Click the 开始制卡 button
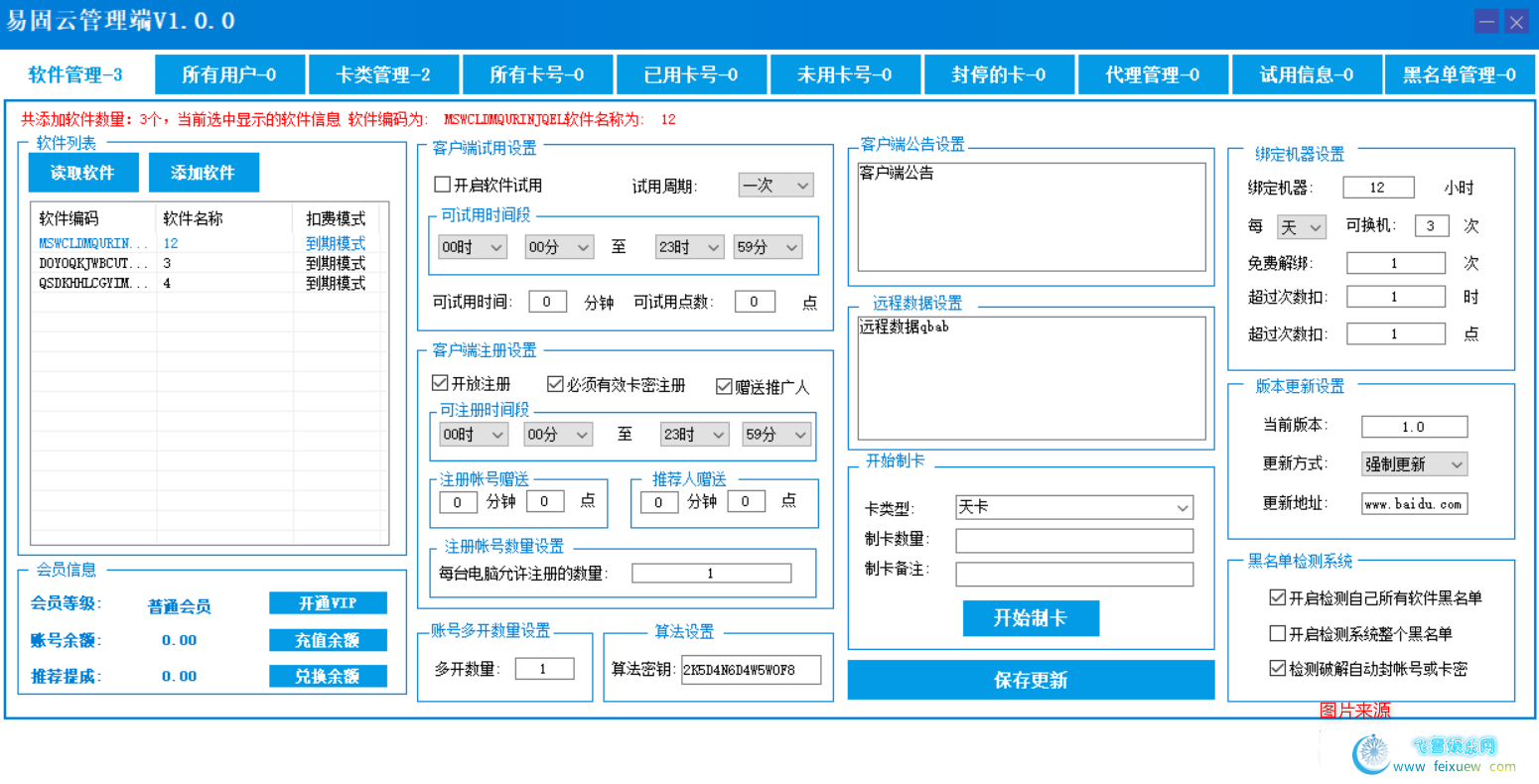Screen dimensions: 1539x784 [x=1031, y=618]
